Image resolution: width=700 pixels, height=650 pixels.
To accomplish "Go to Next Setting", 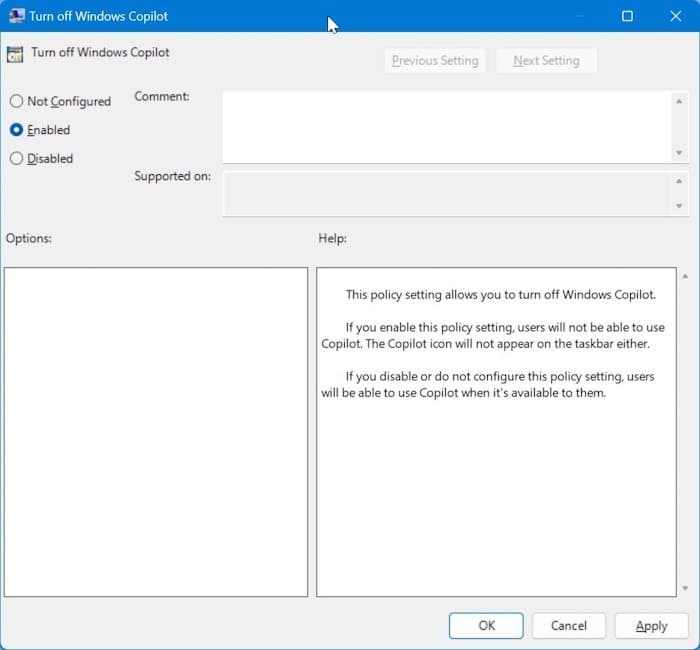I will 546,60.
